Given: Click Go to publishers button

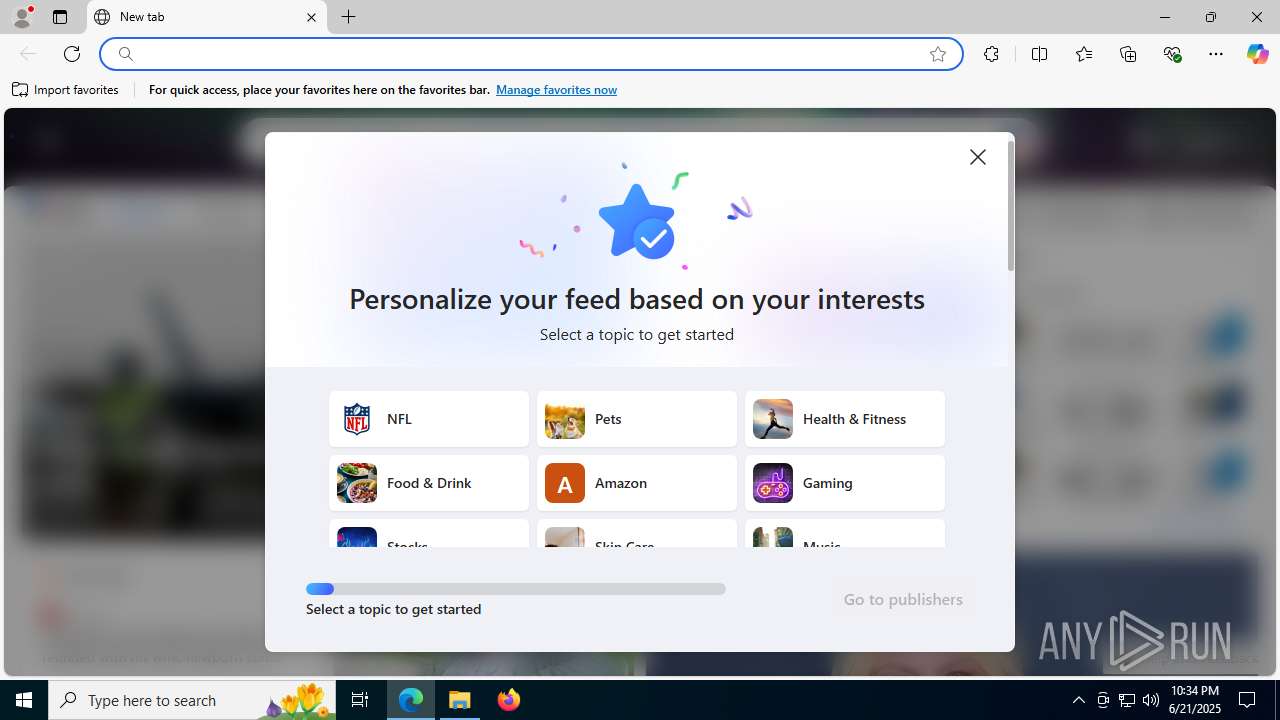Looking at the screenshot, I should point(903,600).
